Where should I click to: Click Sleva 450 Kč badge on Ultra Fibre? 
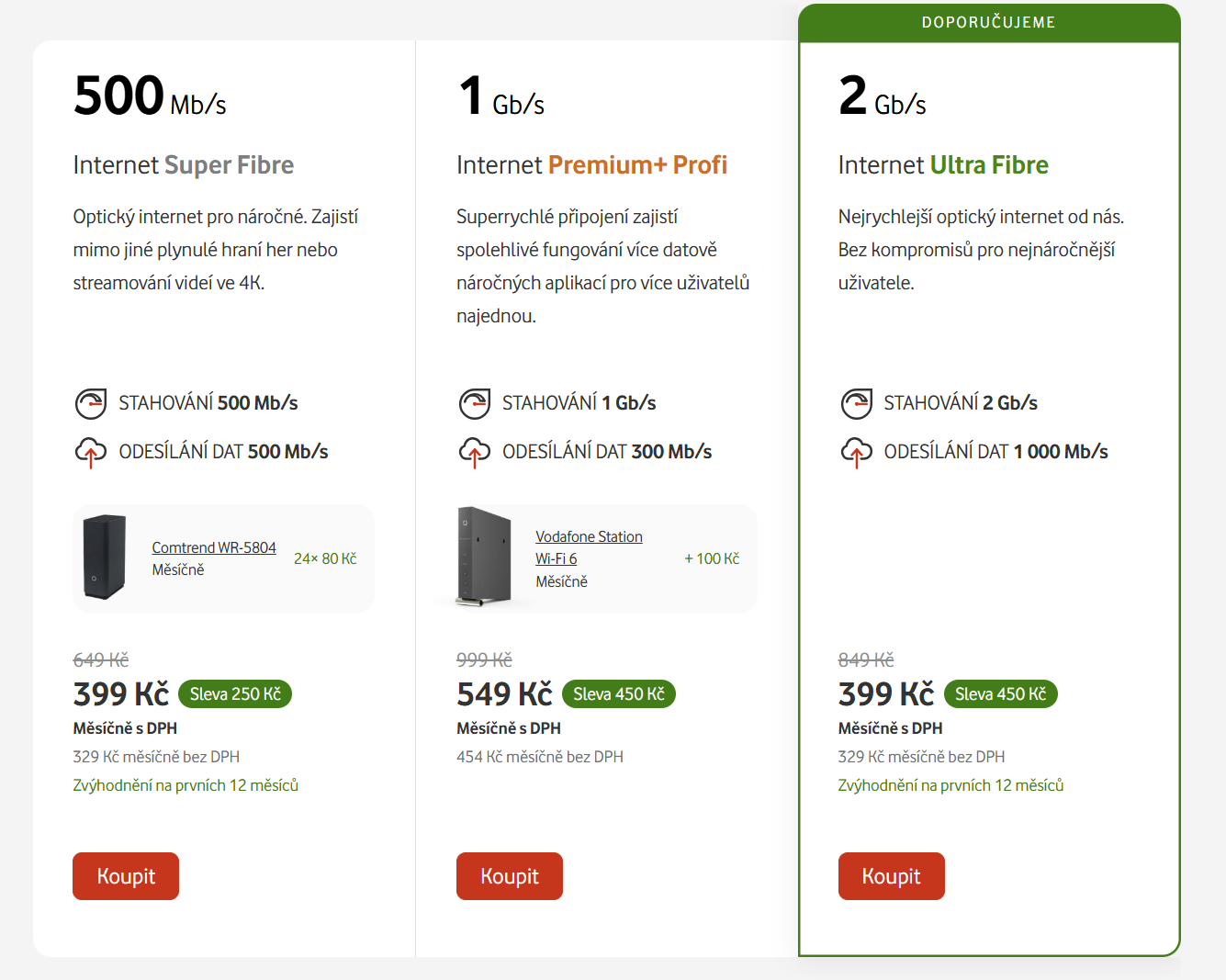(1000, 694)
